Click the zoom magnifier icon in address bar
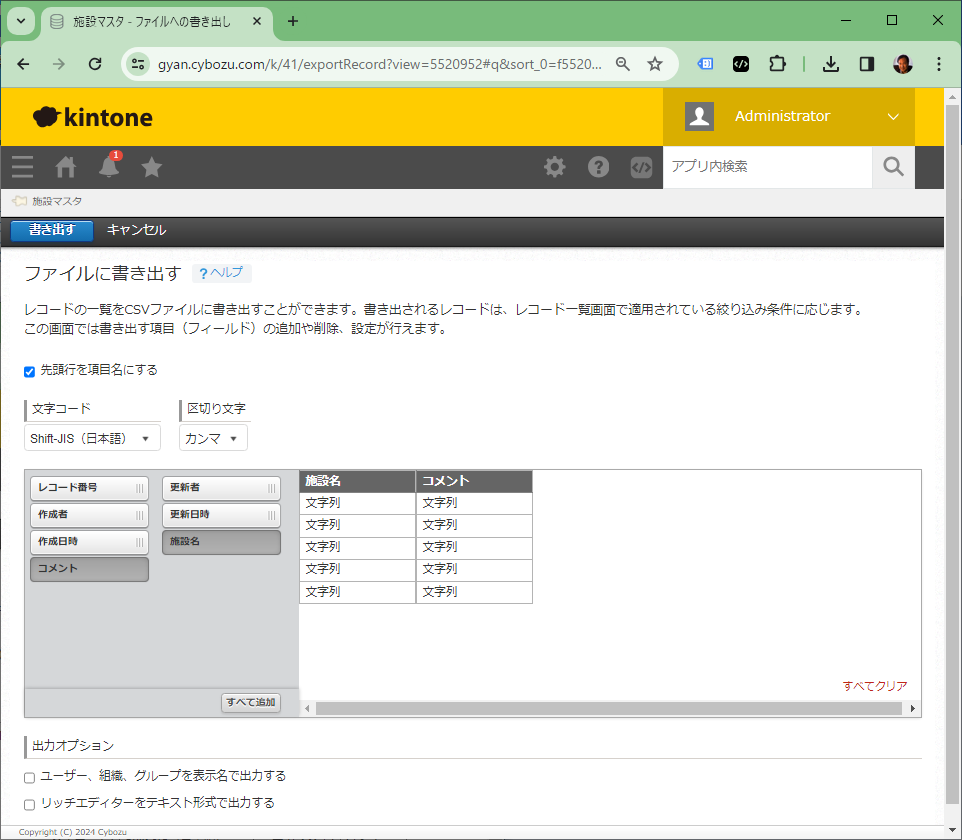Screen dimensions: 962x840 tap(623, 64)
